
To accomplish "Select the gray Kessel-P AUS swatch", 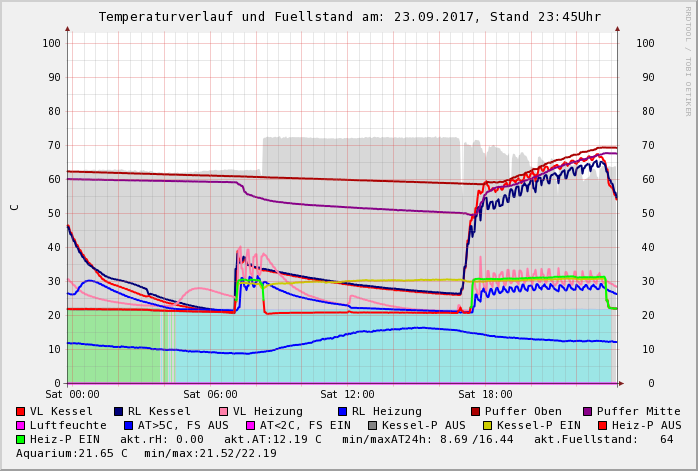I will coord(372,425).
